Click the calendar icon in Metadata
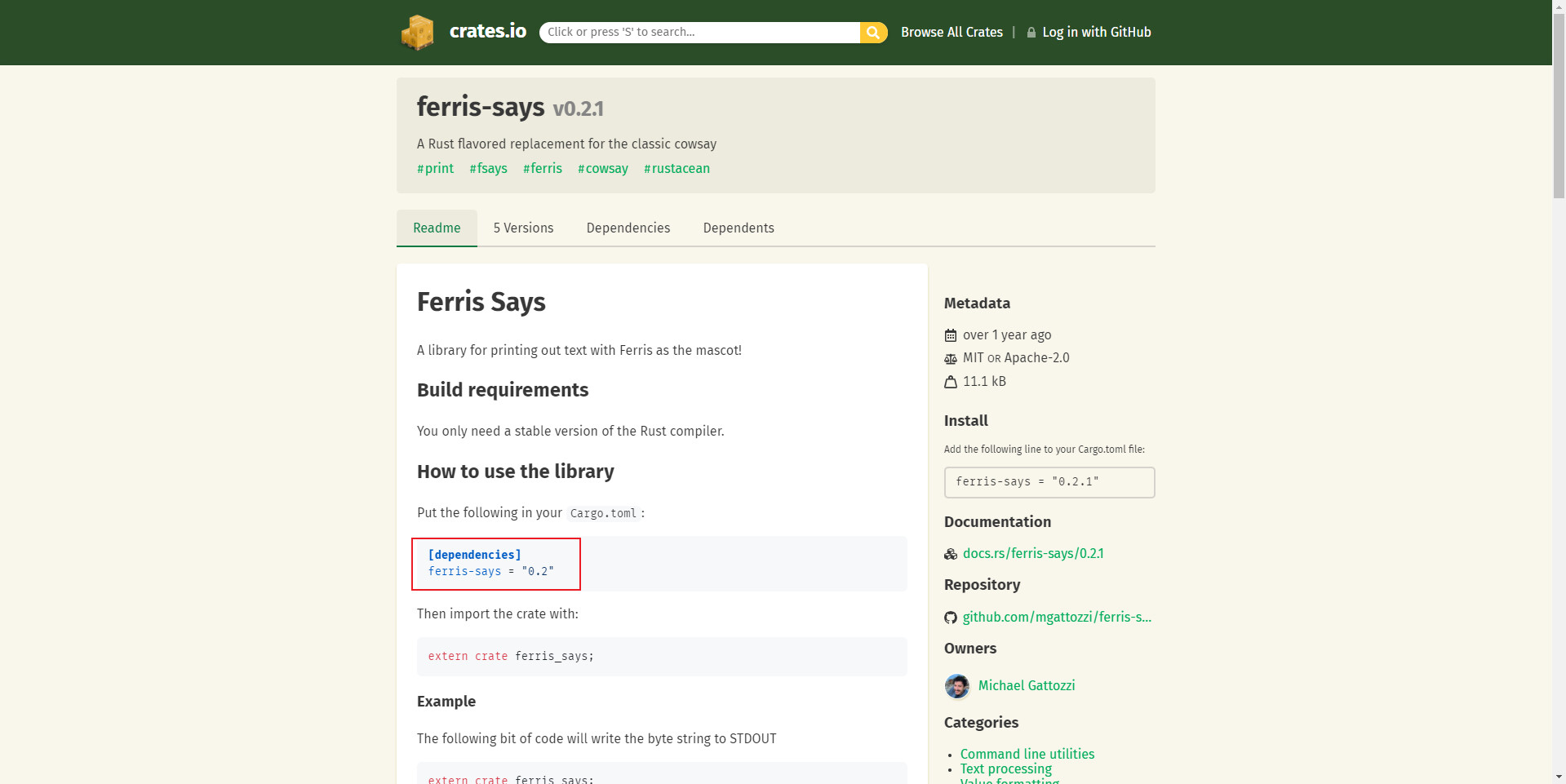The image size is (1566, 784). (951, 335)
